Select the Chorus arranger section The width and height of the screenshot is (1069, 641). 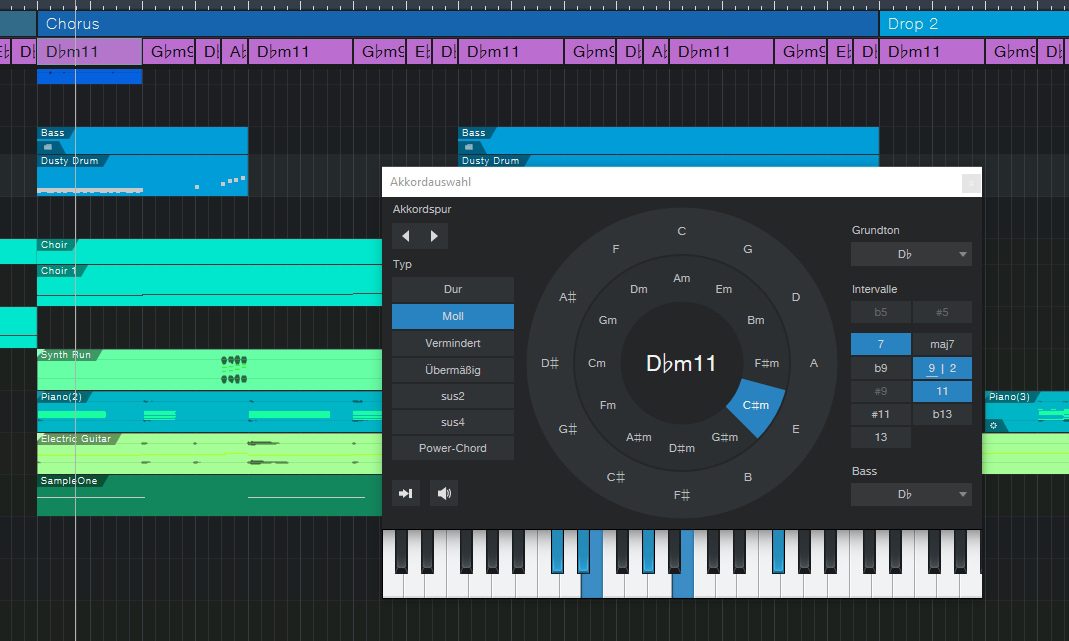400,24
